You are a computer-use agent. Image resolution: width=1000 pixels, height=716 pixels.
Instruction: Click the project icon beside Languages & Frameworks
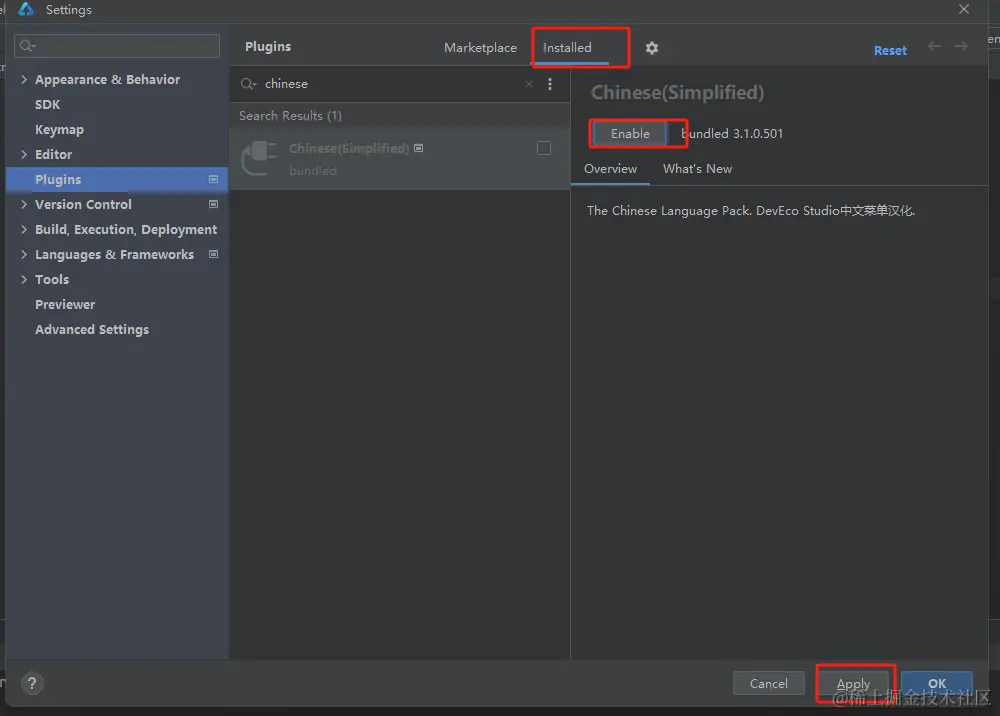[x=214, y=254]
